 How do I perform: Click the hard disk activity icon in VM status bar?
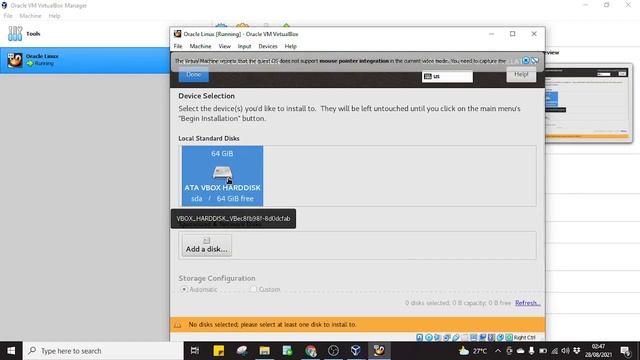[x=419, y=338]
